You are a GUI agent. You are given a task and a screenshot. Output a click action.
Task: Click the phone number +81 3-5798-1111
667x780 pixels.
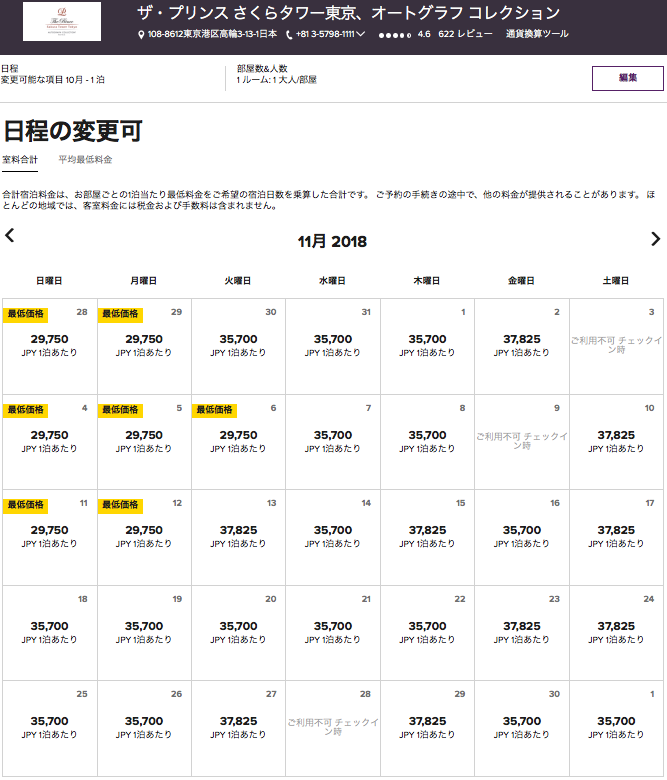click(x=325, y=34)
